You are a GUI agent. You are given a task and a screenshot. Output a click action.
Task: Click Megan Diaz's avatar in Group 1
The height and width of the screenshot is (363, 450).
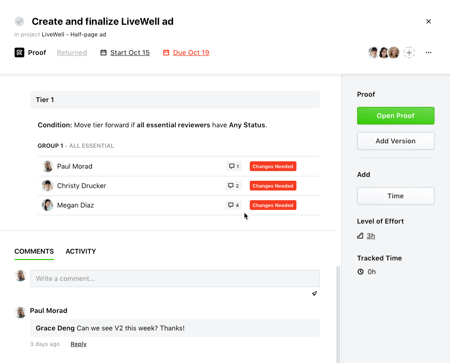[48, 205]
